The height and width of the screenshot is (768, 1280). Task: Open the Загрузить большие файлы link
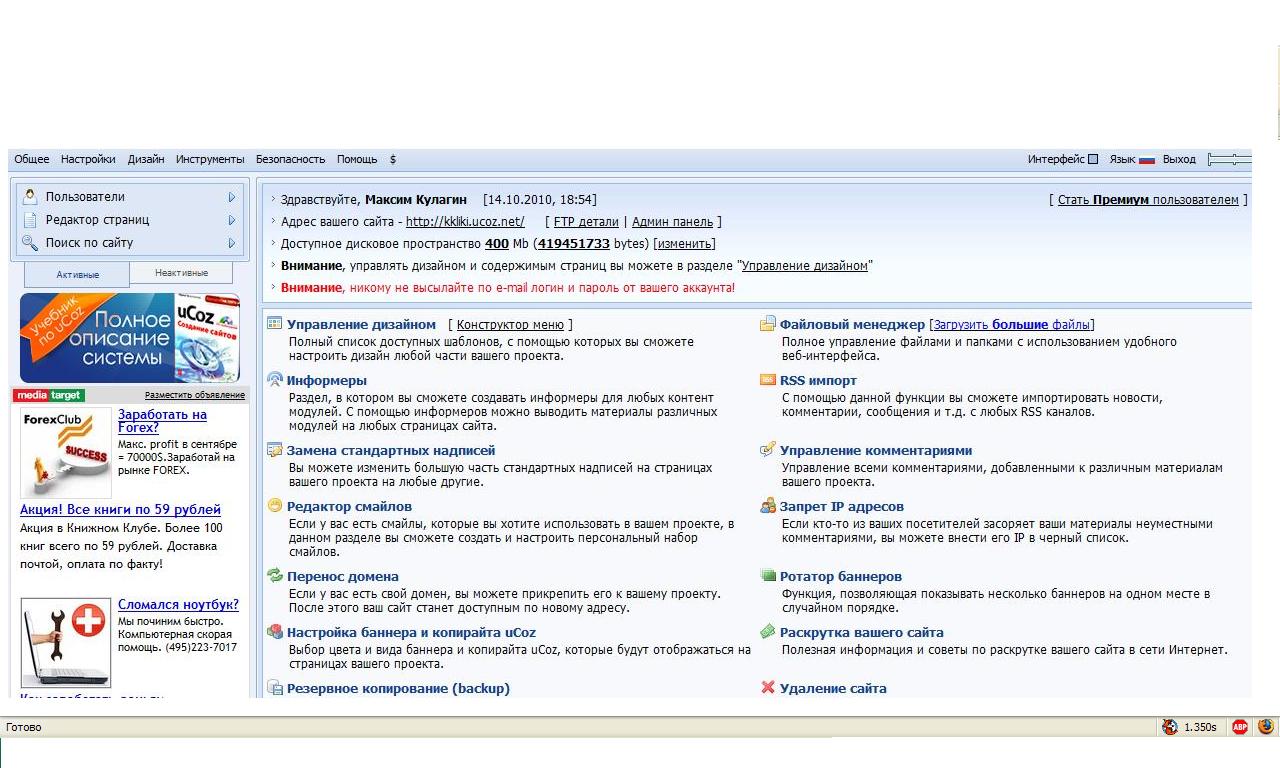click(x=1012, y=325)
